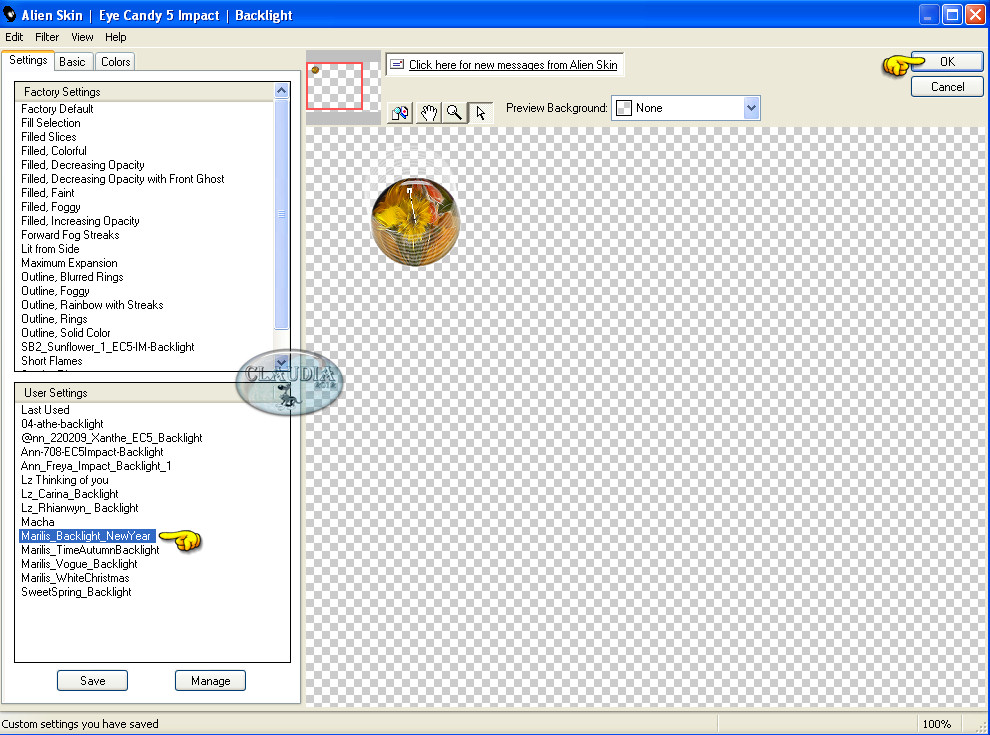The width and height of the screenshot is (990, 735).
Task: Select the Filled Slices preset
Action: 49,136
